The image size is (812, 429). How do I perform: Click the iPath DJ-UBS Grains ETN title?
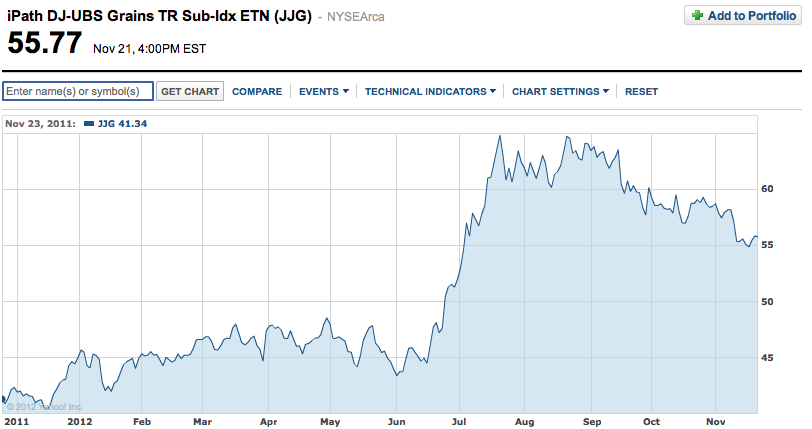160,16
